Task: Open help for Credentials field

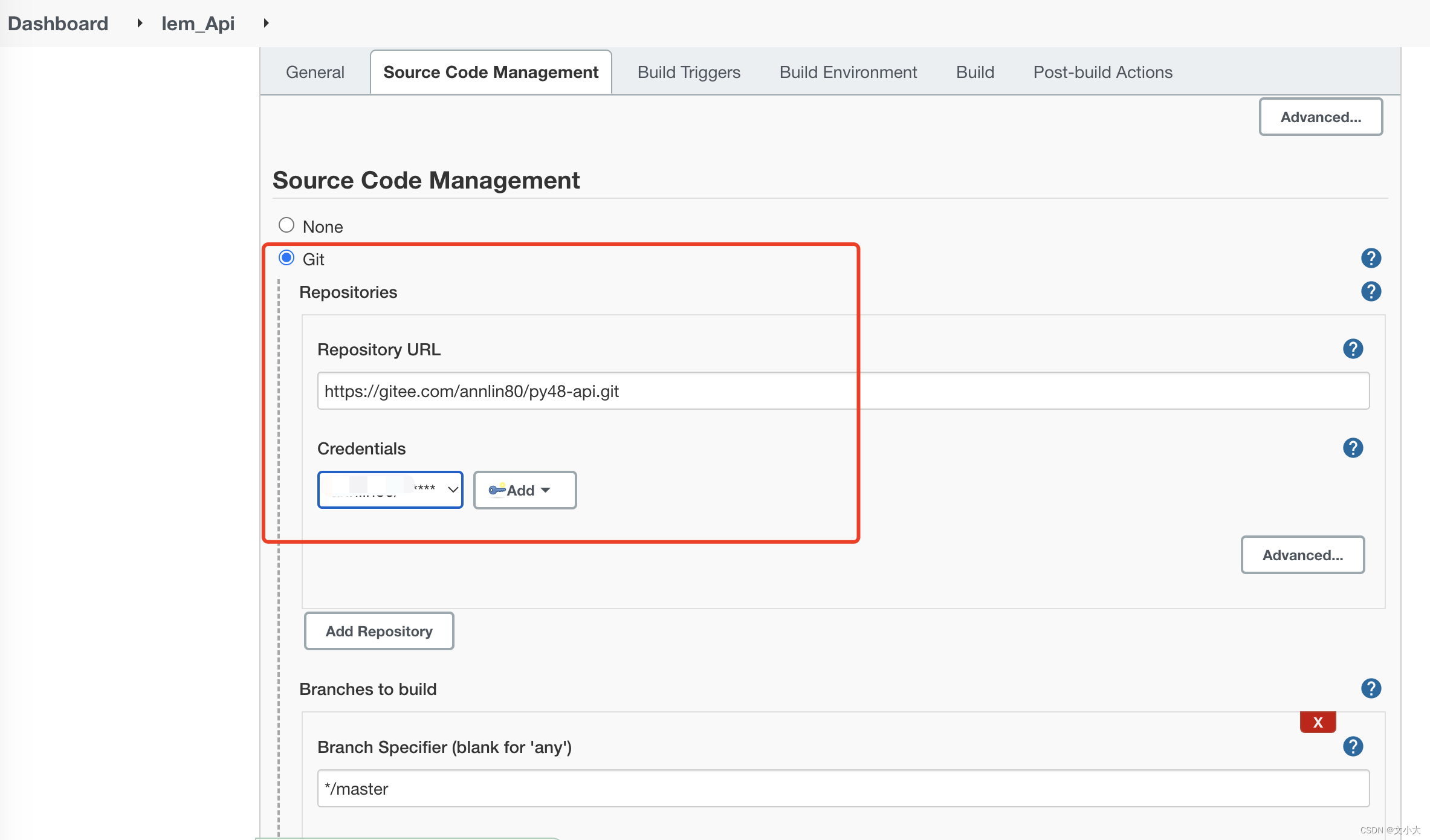Action: (1353, 448)
